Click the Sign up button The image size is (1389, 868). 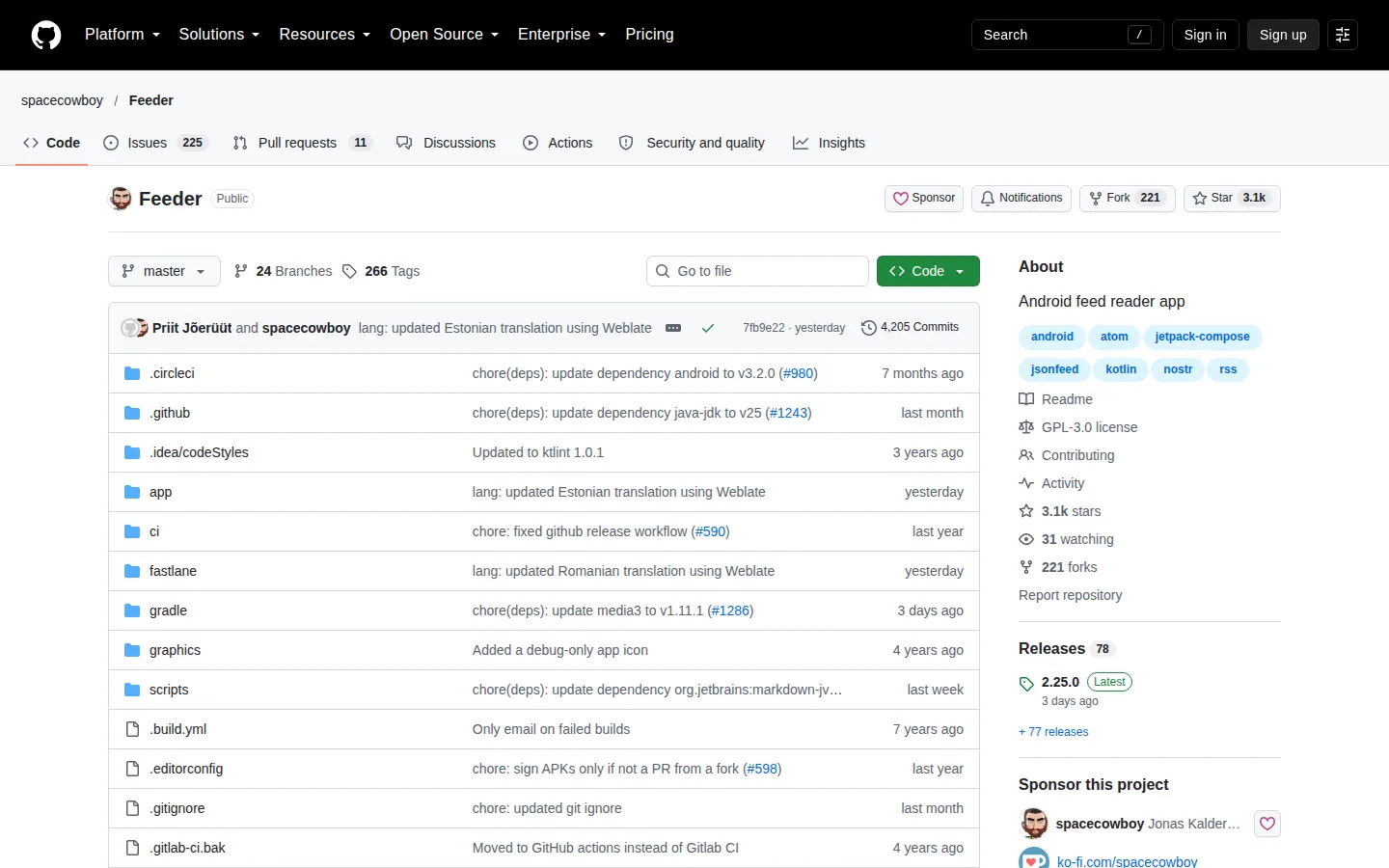pyautogui.click(x=1283, y=35)
